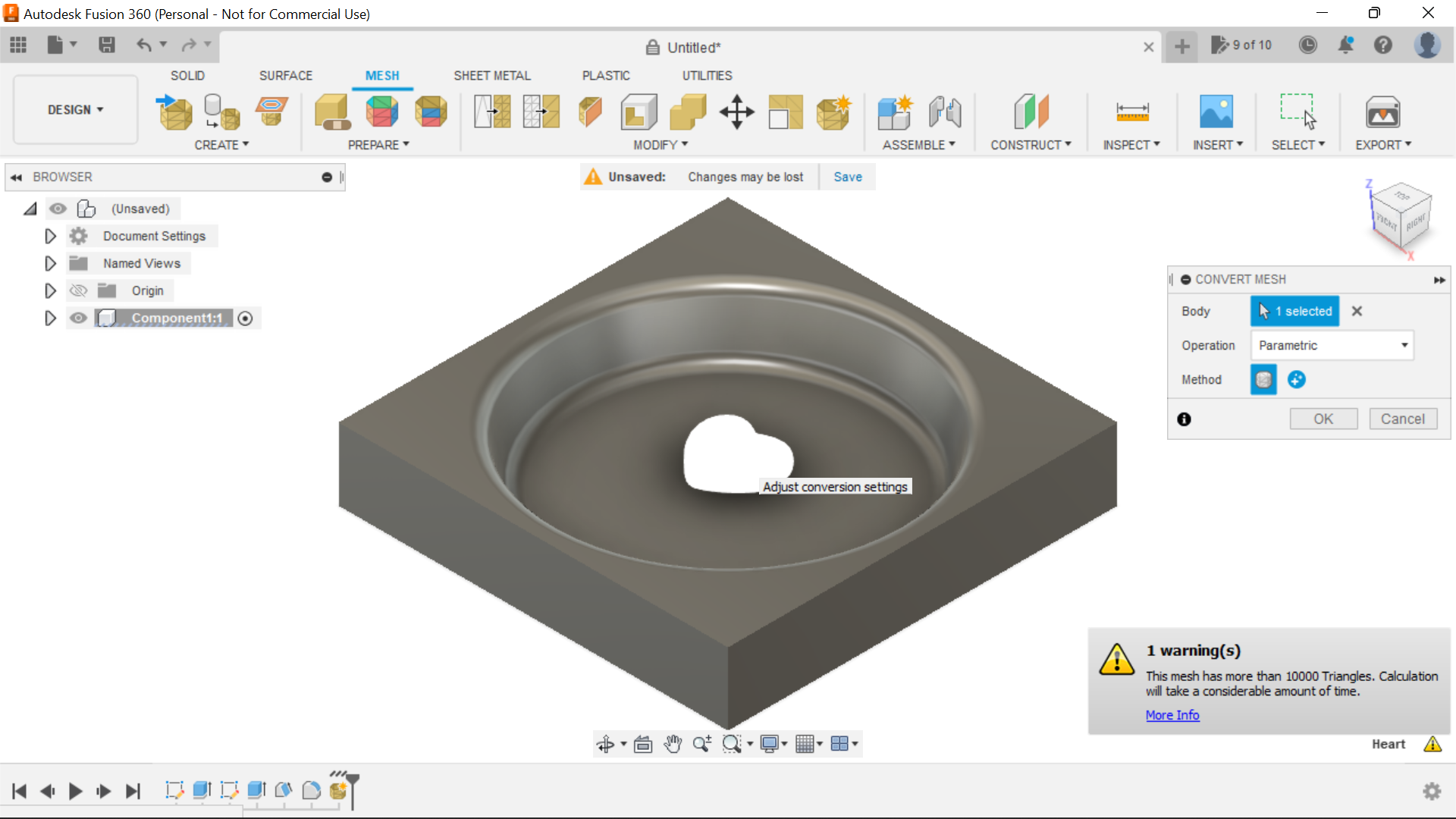Open More Info link in warning
This screenshot has width=1456, height=819.
tap(1172, 715)
